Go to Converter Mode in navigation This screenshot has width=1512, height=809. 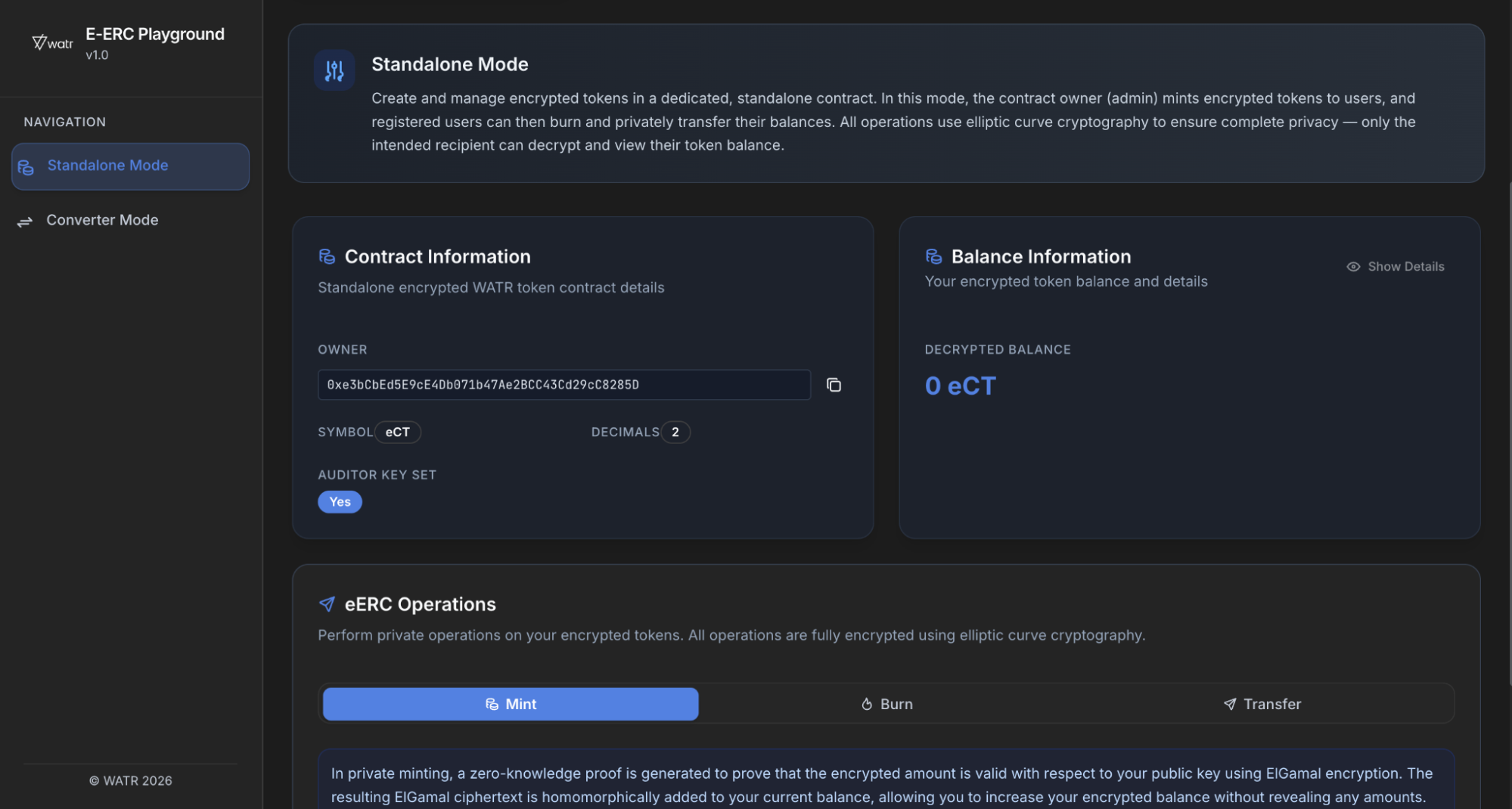pyautogui.click(x=102, y=220)
